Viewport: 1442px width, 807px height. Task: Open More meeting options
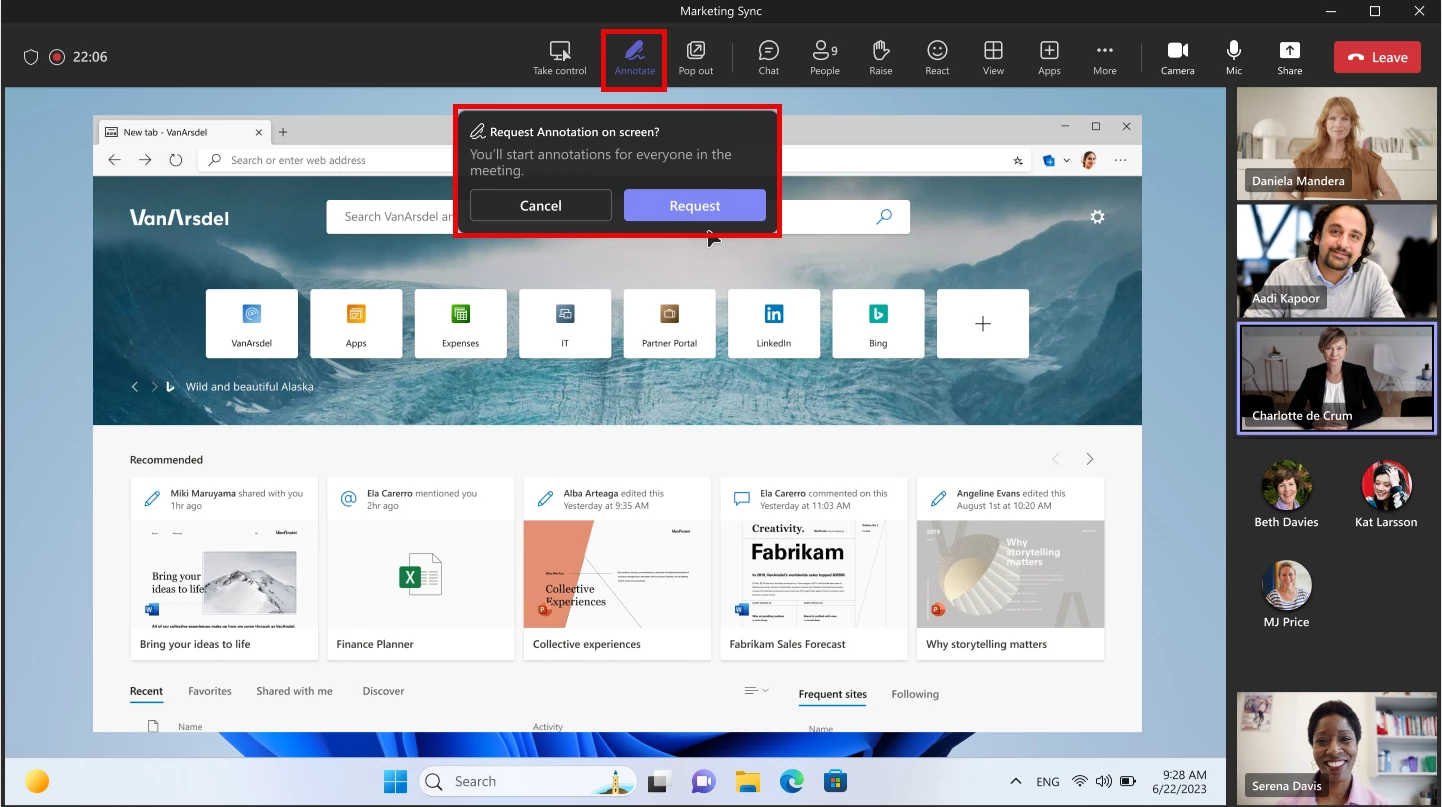pyautogui.click(x=1104, y=58)
